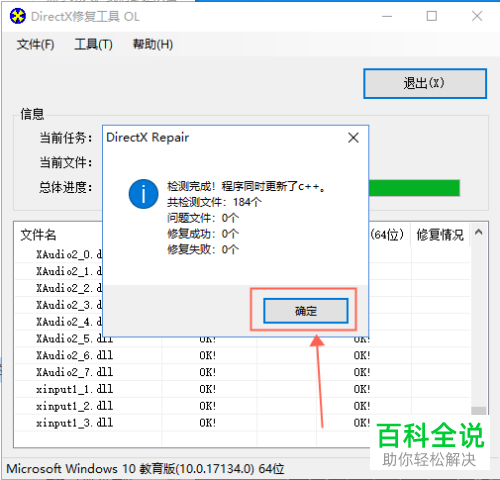Viewport: 500px width, 480px height.
Task: Select the xinput1_3.dll row
Action: point(242,423)
